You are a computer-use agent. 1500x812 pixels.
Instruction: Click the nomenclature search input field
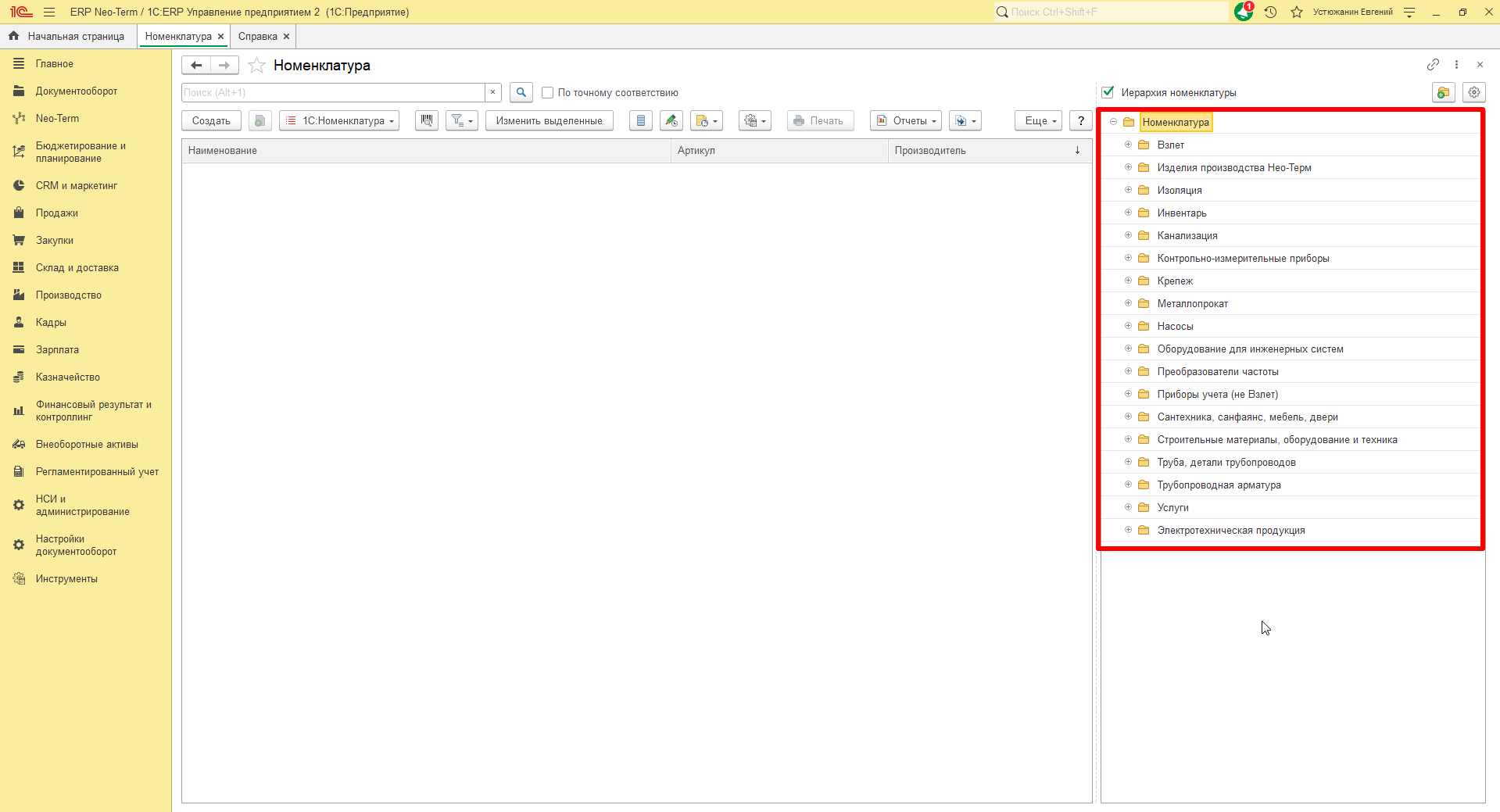point(333,92)
